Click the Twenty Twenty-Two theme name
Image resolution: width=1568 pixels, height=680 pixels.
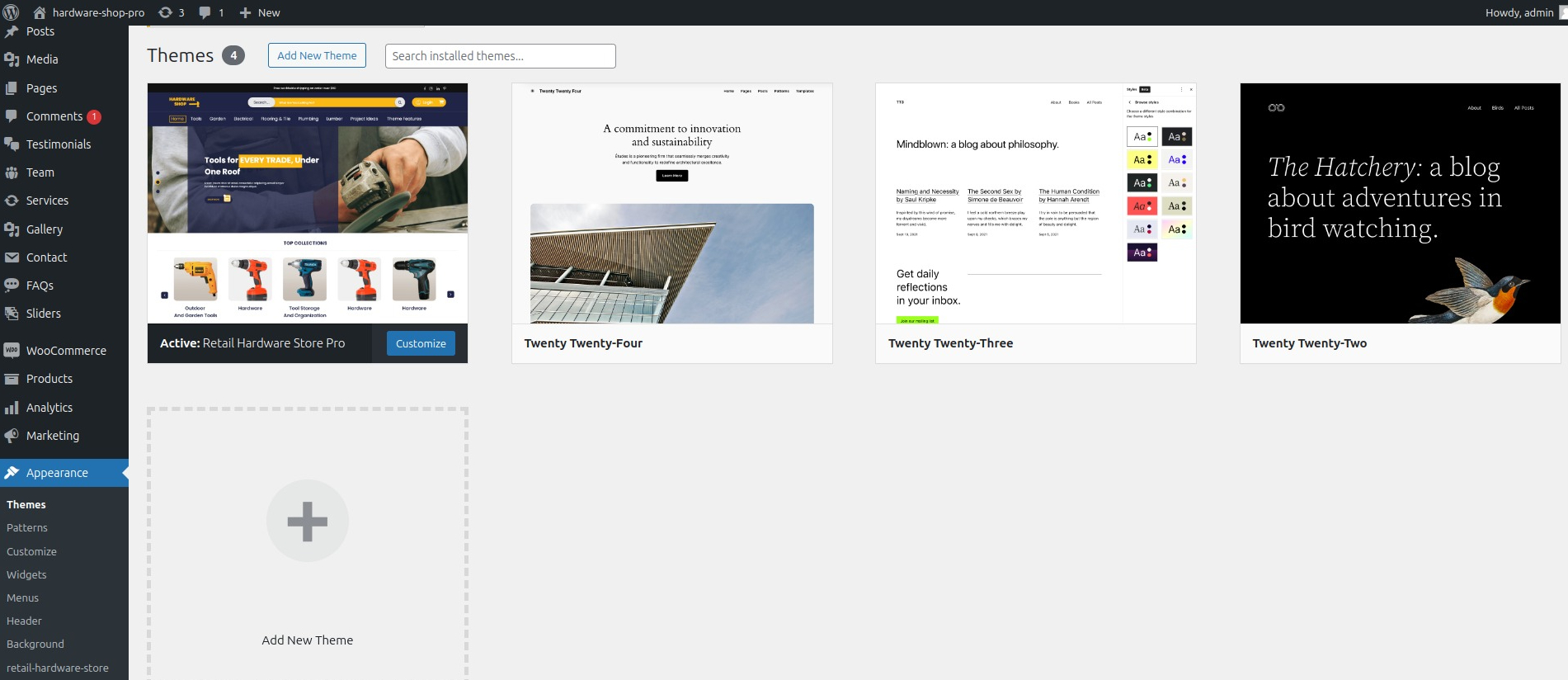[x=1310, y=343]
